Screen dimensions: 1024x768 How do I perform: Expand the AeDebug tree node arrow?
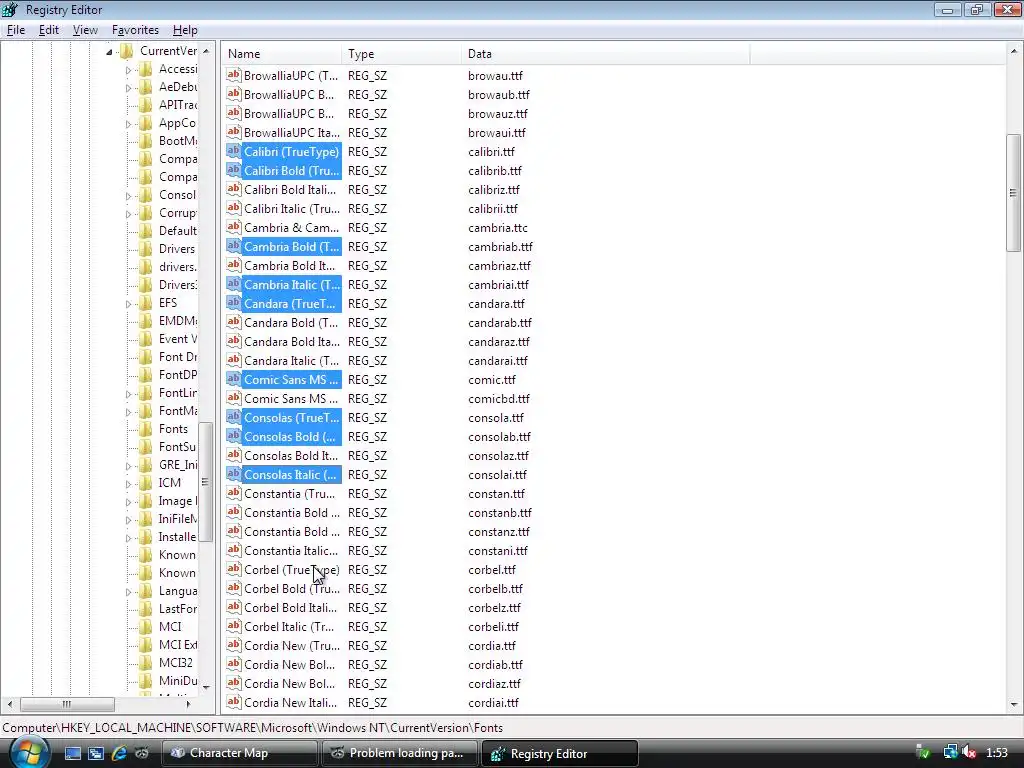click(x=129, y=88)
